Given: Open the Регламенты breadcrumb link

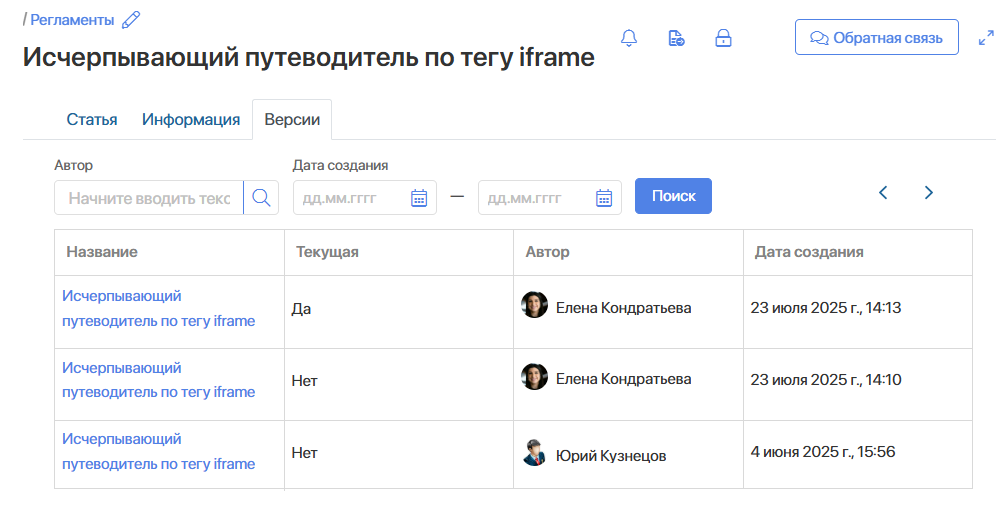Looking at the screenshot, I should 72,20.
